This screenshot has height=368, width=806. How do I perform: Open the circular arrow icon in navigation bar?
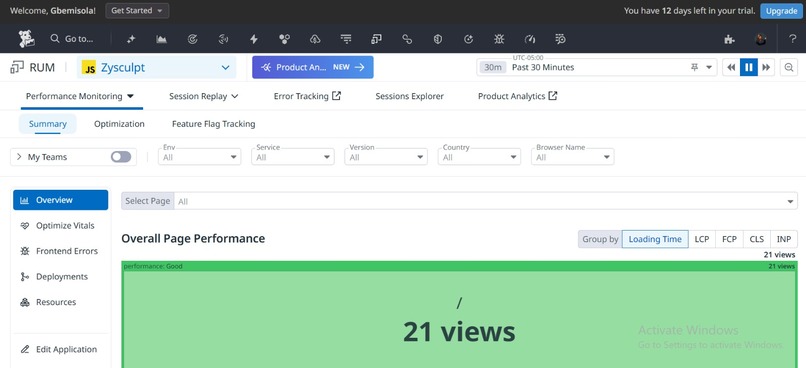point(468,39)
